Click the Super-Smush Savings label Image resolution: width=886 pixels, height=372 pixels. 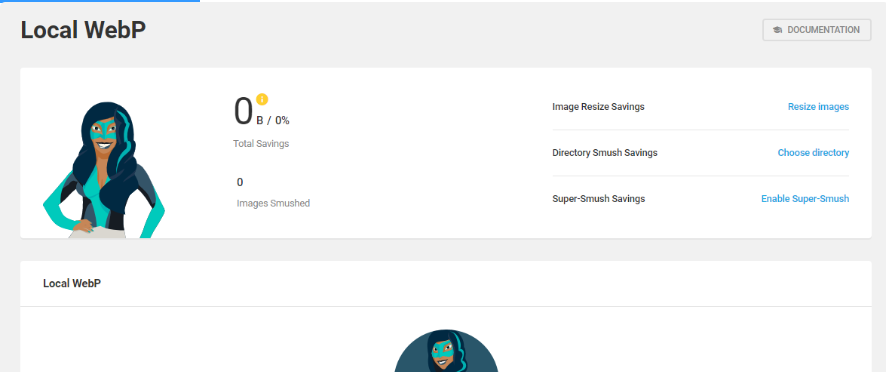(598, 199)
